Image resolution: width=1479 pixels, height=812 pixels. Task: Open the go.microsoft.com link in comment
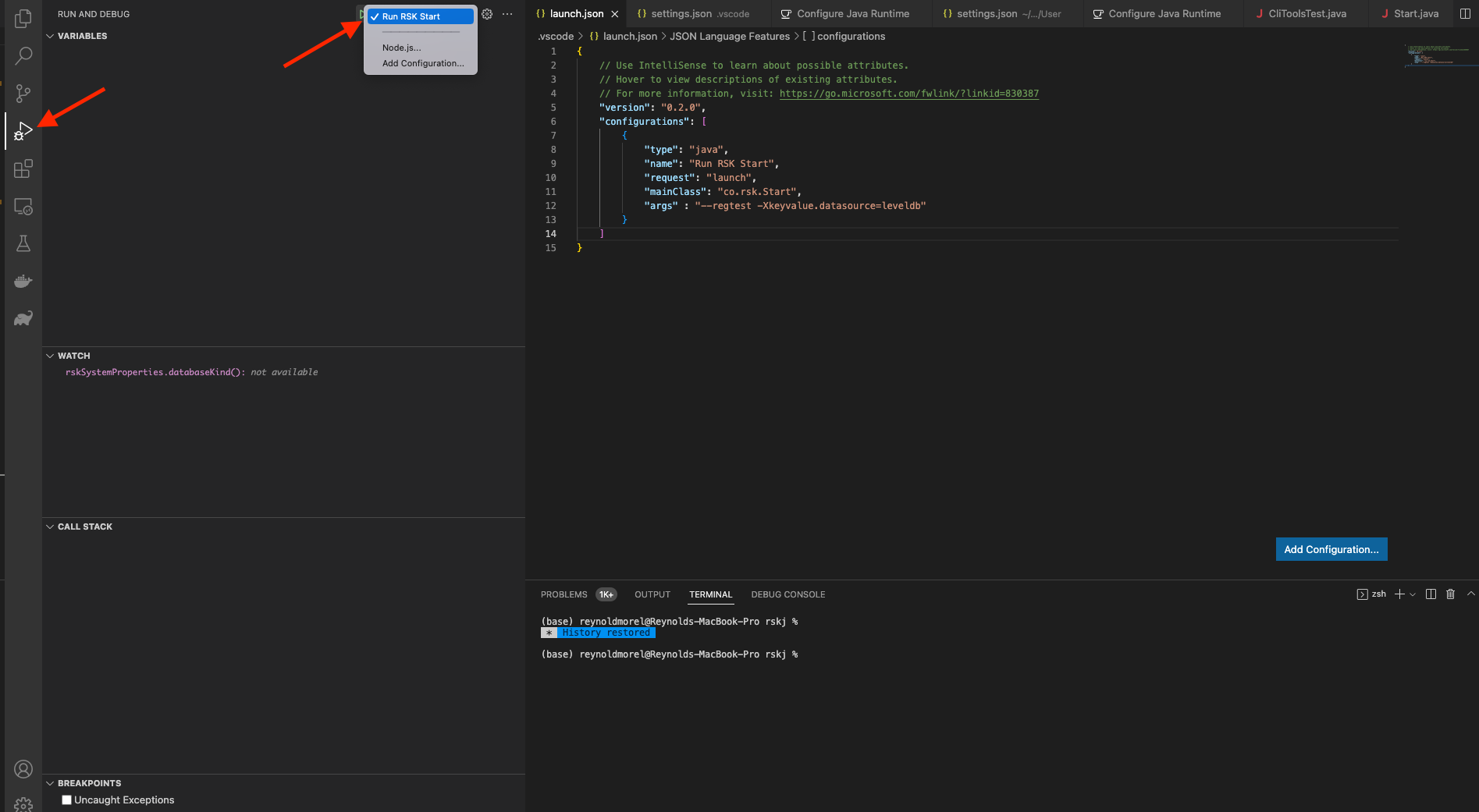point(908,94)
